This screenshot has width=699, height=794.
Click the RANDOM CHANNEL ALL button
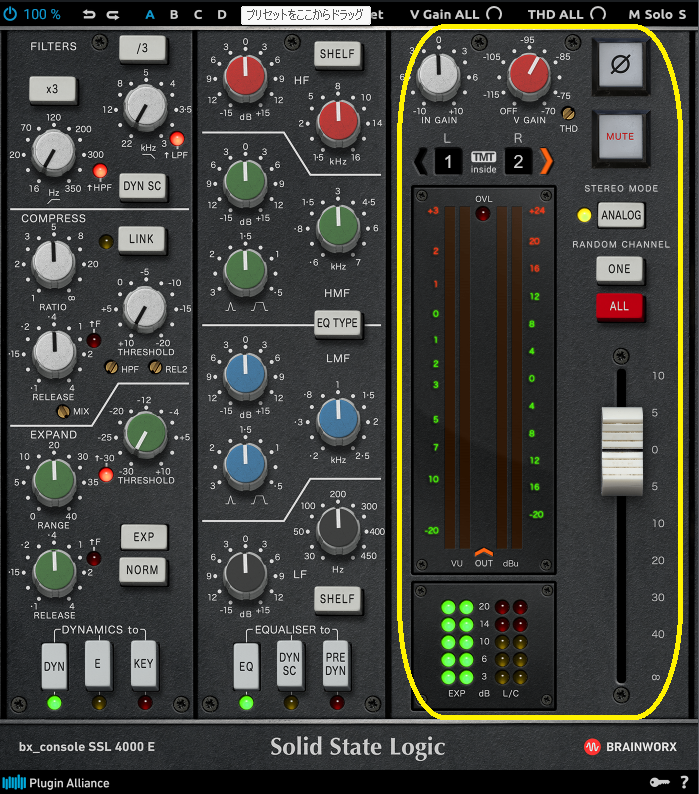coord(619,306)
